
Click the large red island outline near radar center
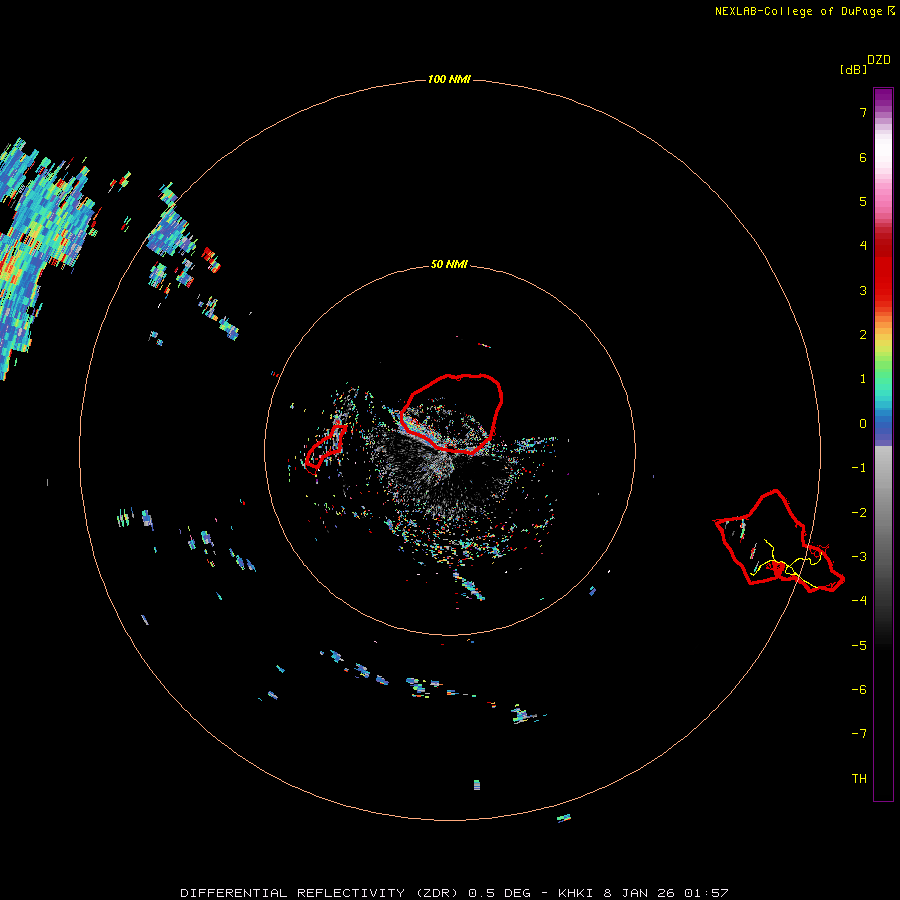[x=452, y=413]
